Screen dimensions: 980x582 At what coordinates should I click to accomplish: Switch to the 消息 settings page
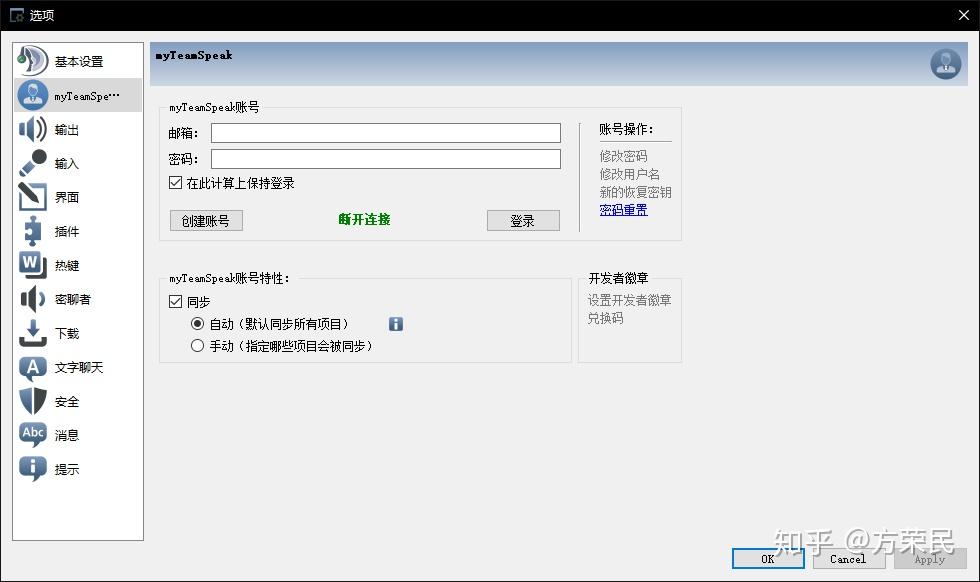[x=33, y=435]
